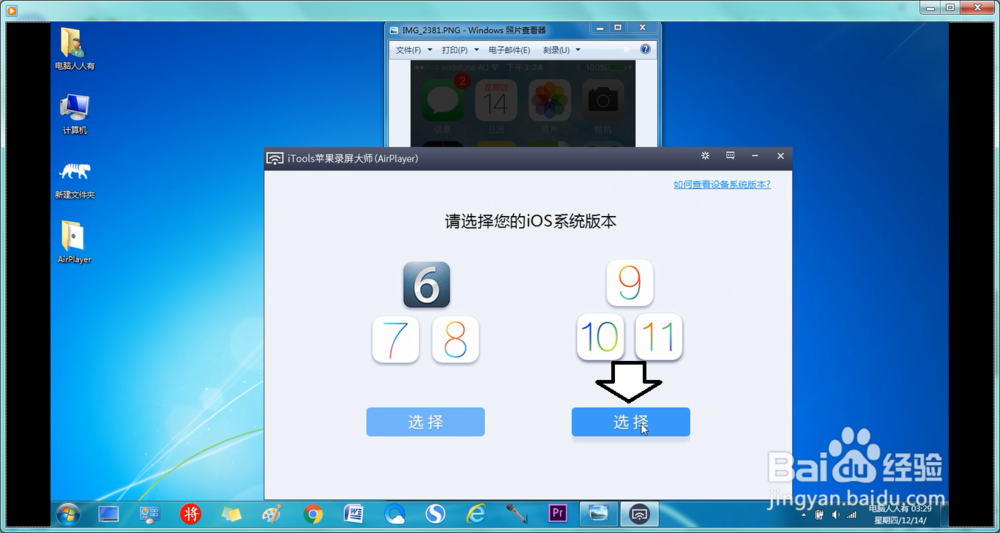Image resolution: width=1000 pixels, height=533 pixels.
Task: Click the iOS 6 version icon
Action: [x=427, y=284]
